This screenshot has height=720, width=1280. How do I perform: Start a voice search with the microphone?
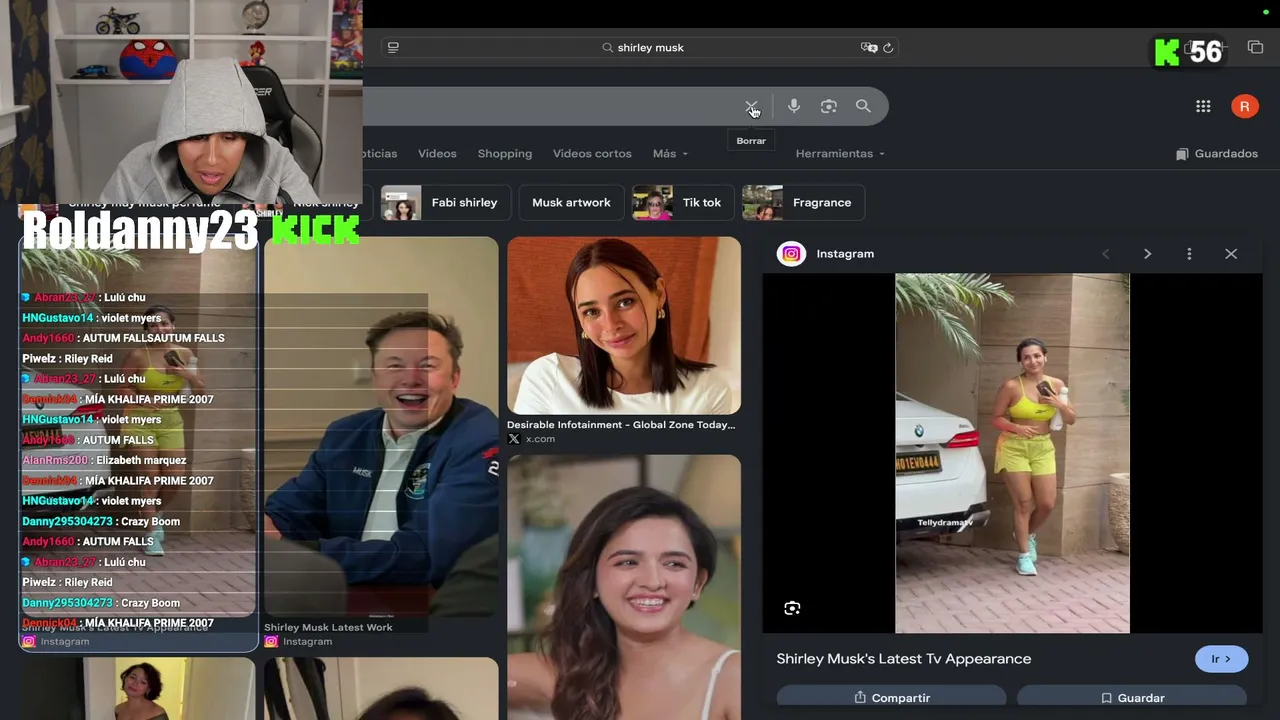[x=794, y=106]
